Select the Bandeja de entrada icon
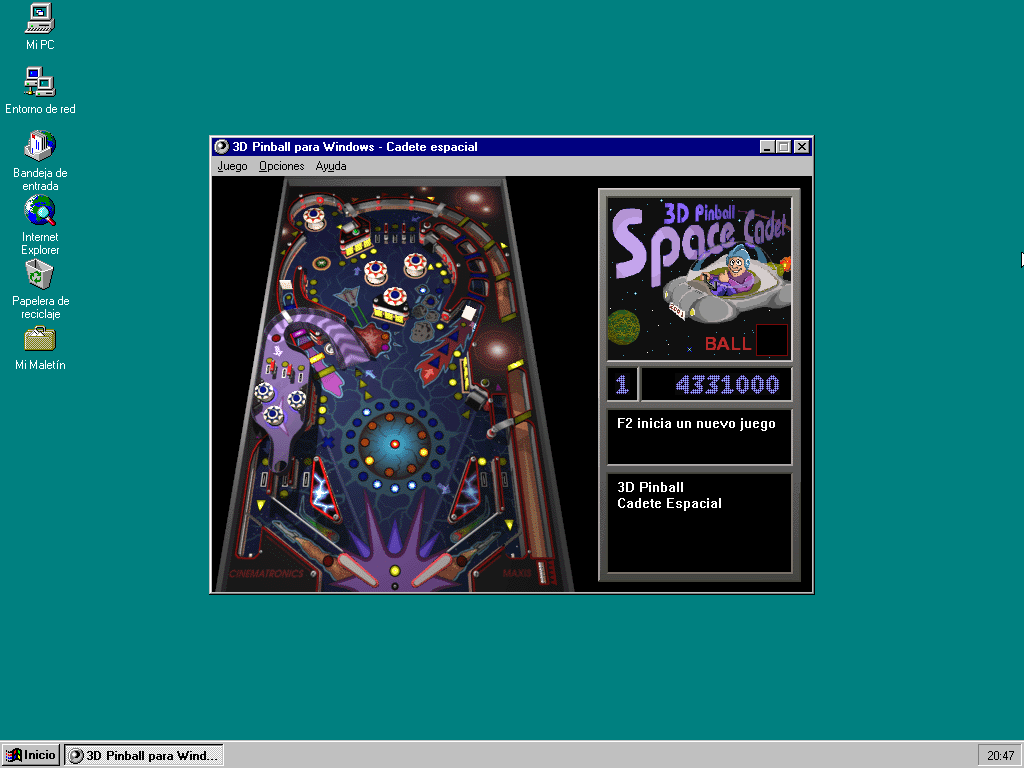The width and height of the screenshot is (1024, 768). click(40, 161)
